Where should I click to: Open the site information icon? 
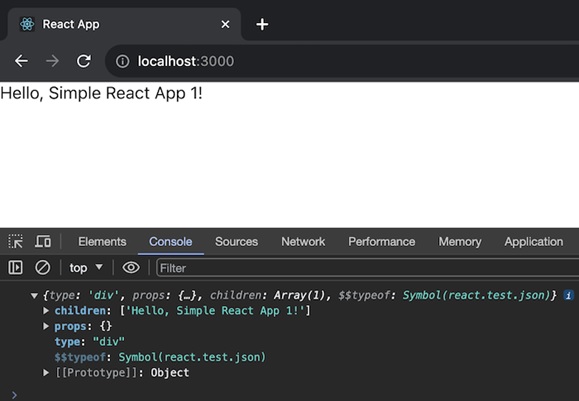click(123, 61)
